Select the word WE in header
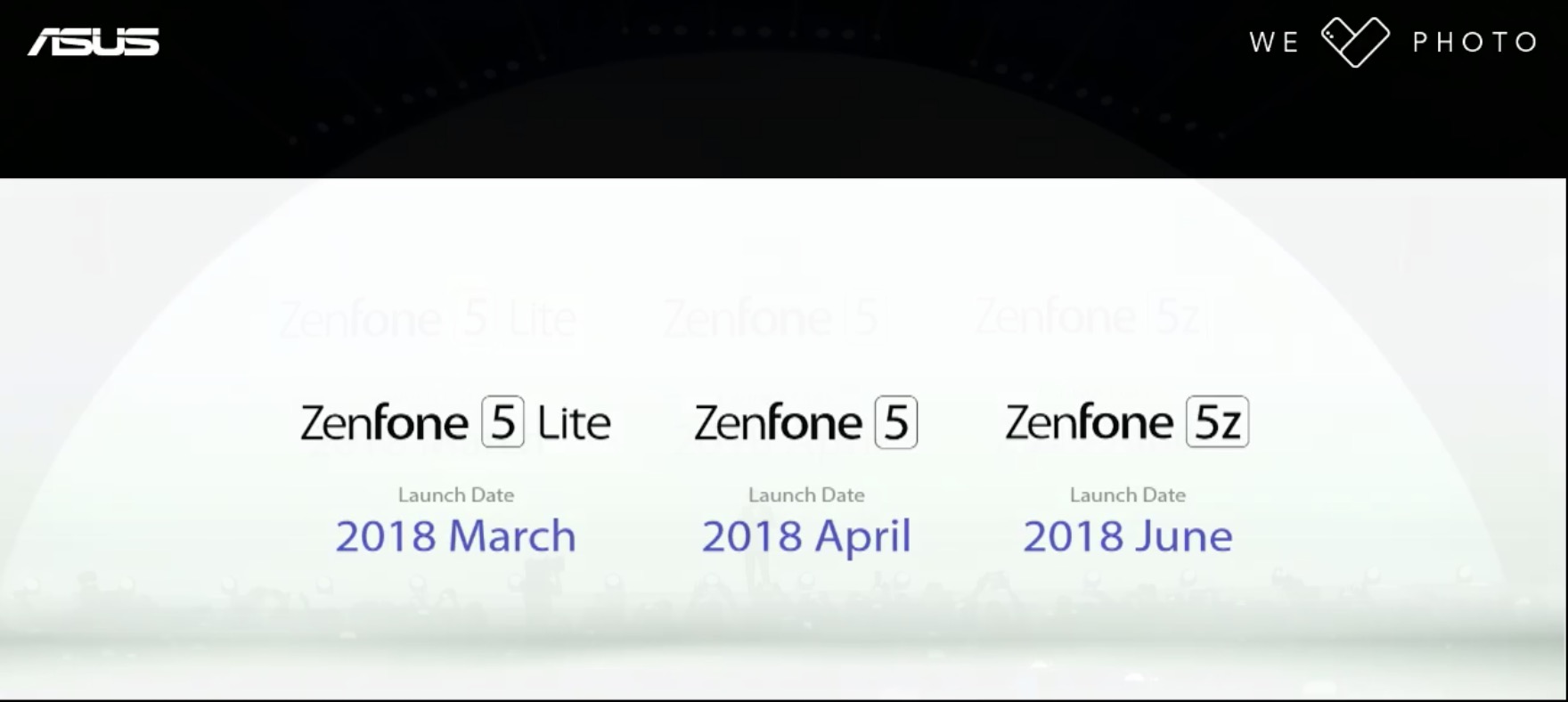 [x=1275, y=42]
